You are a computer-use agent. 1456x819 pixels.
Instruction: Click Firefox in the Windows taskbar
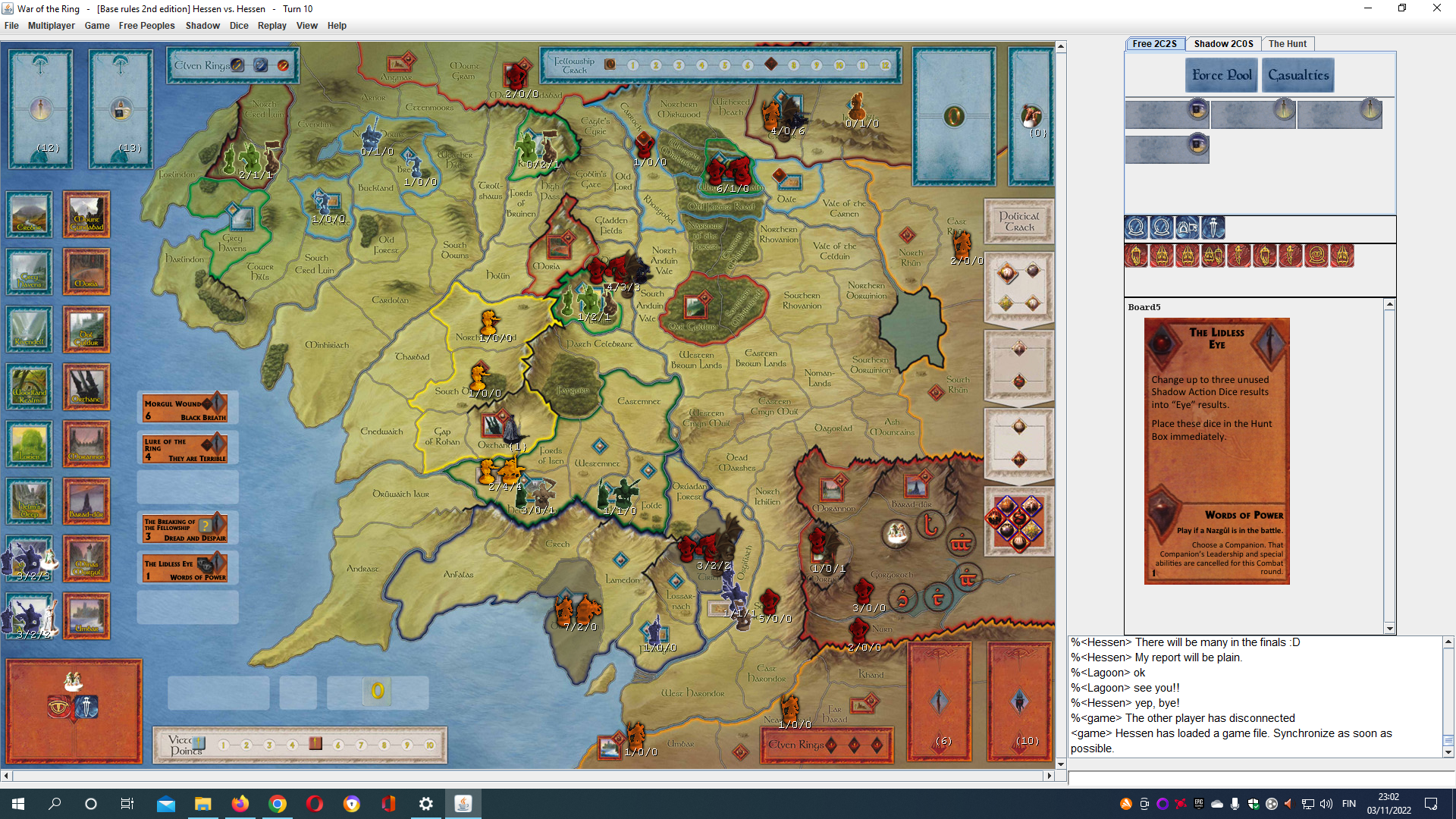click(240, 804)
